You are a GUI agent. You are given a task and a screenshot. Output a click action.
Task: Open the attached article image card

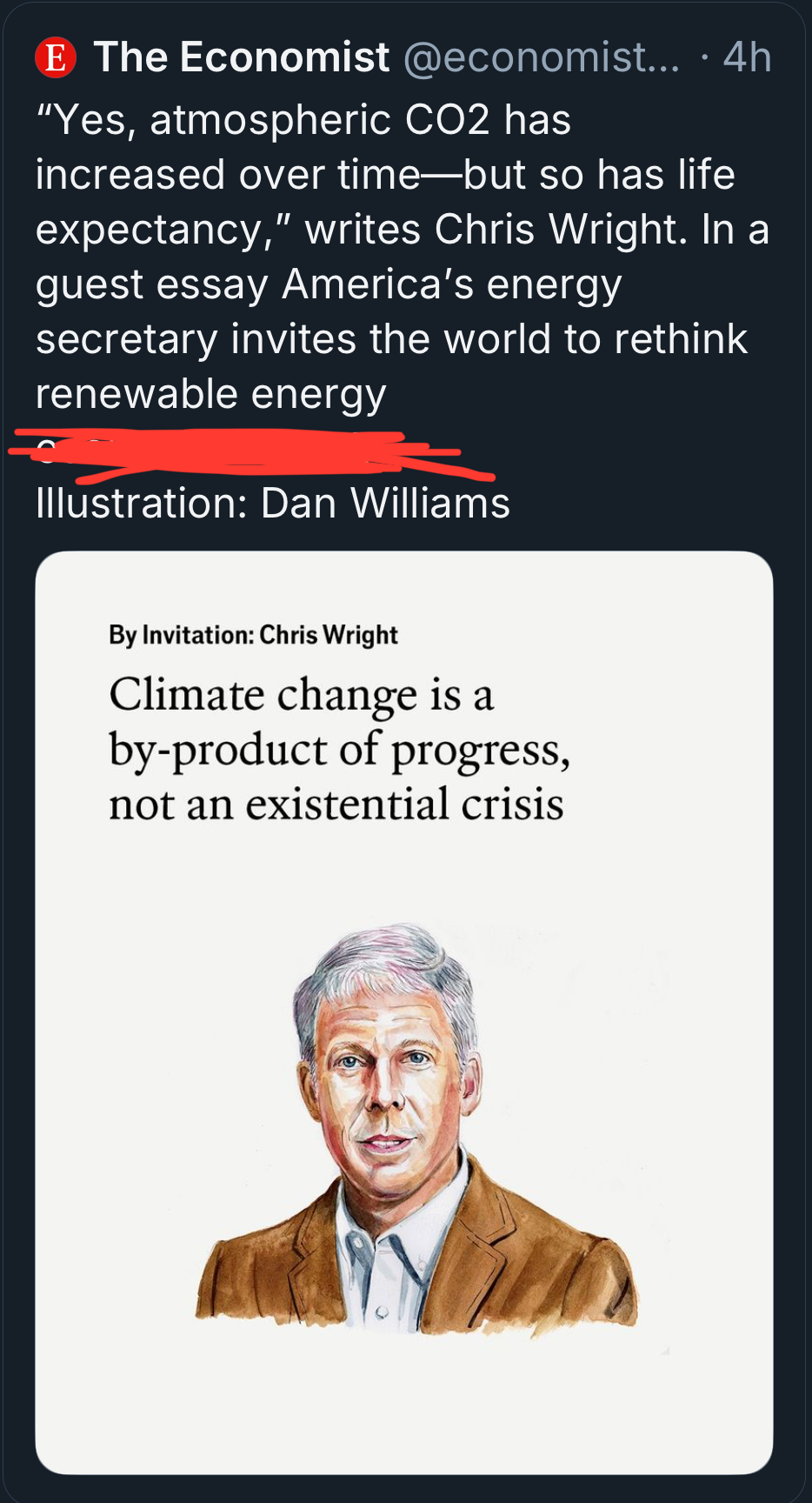point(404,1012)
